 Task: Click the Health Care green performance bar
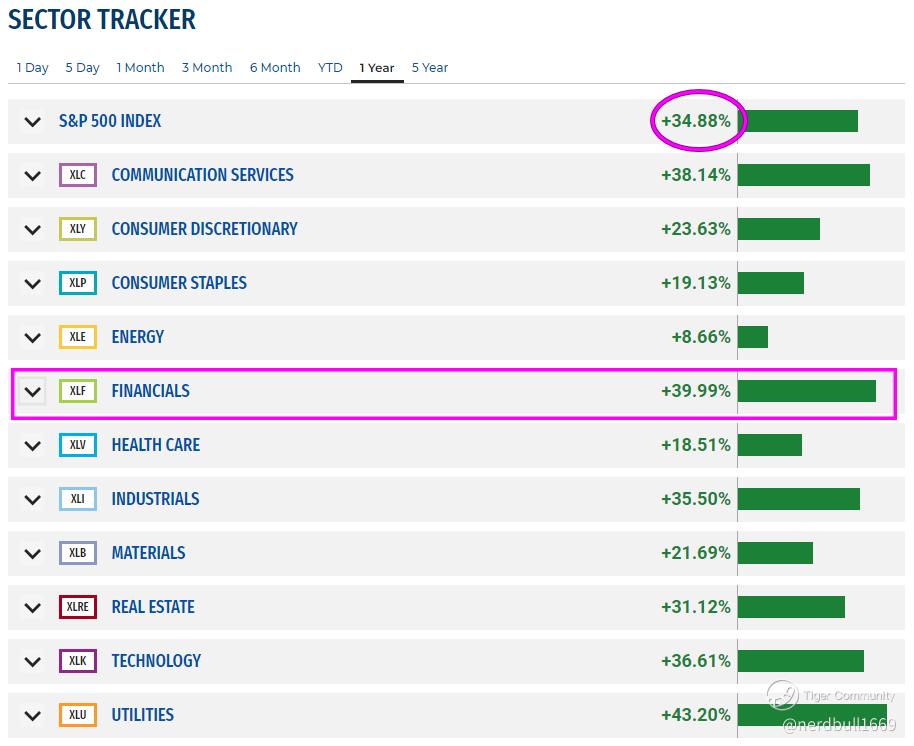[x=770, y=445]
